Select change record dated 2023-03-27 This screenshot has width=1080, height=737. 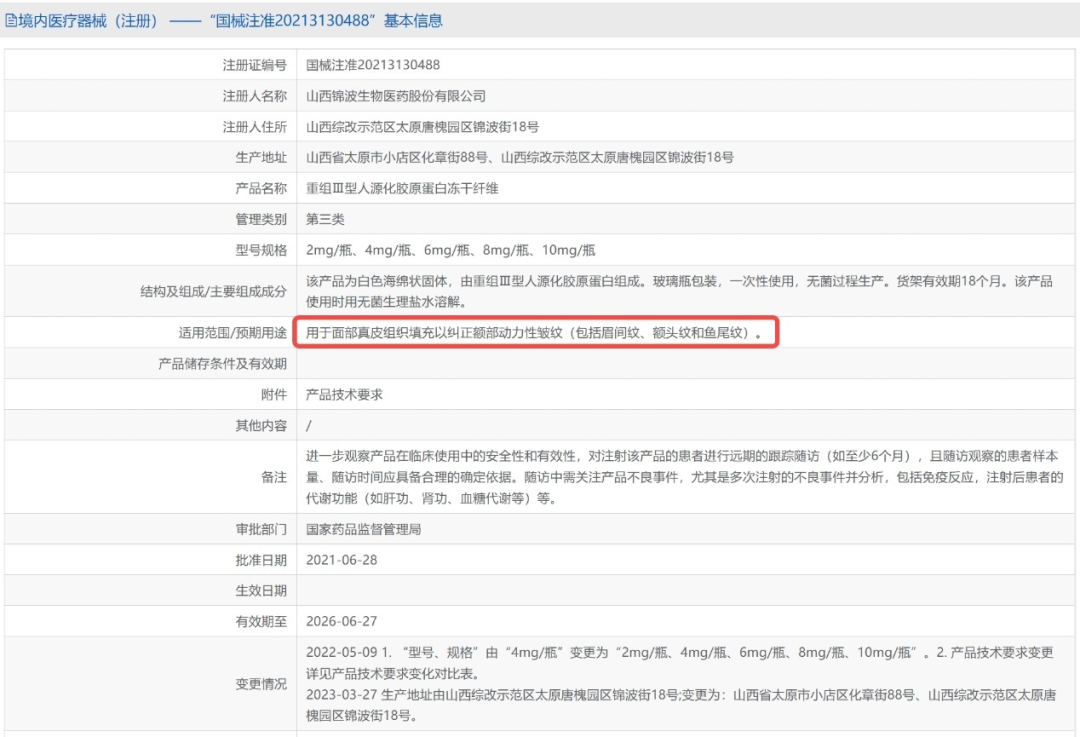point(681,705)
